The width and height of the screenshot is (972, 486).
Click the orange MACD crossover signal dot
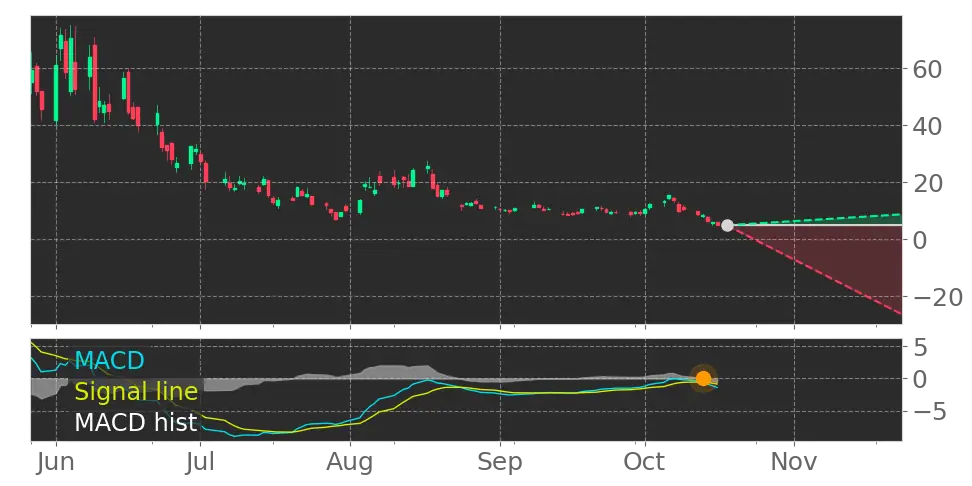click(x=703, y=378)
